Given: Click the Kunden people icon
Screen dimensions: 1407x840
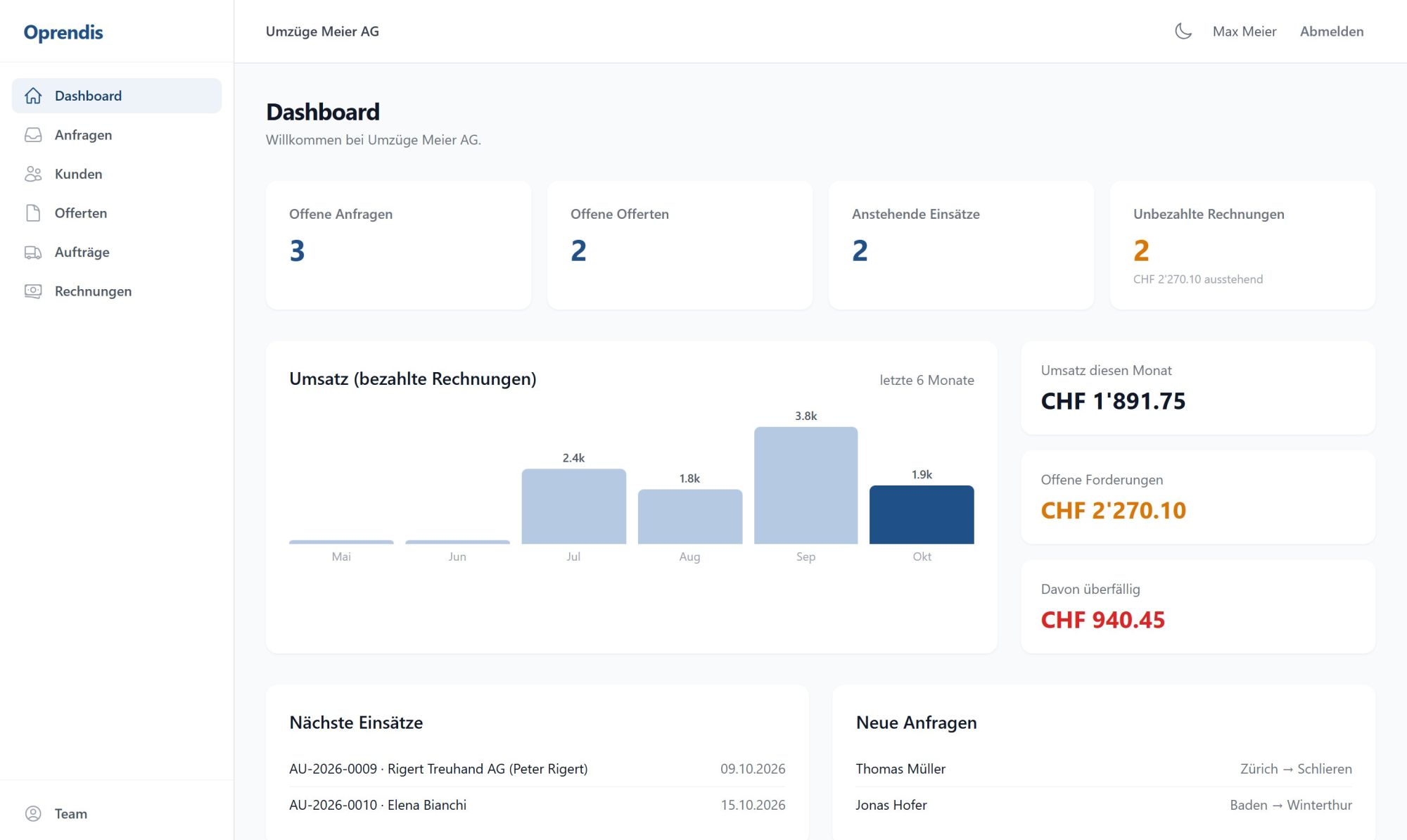Looking at the screenshot, I should pyautogui.click(x=33, y=174).
